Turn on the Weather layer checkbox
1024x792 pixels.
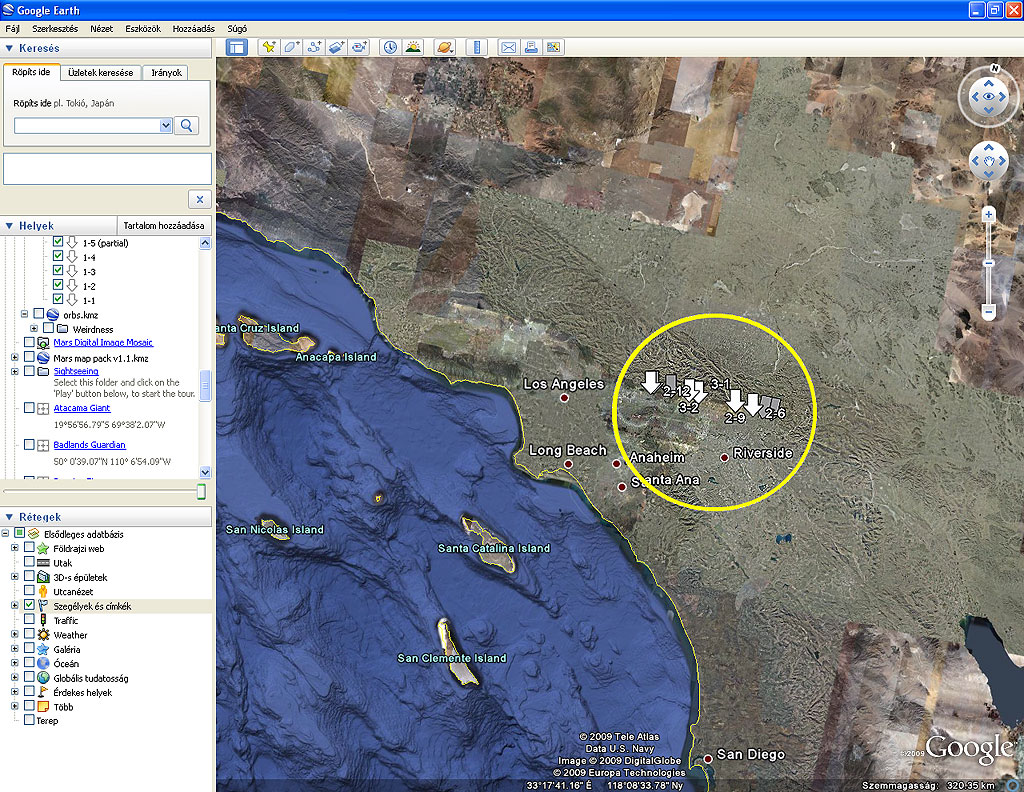(29, 634)
